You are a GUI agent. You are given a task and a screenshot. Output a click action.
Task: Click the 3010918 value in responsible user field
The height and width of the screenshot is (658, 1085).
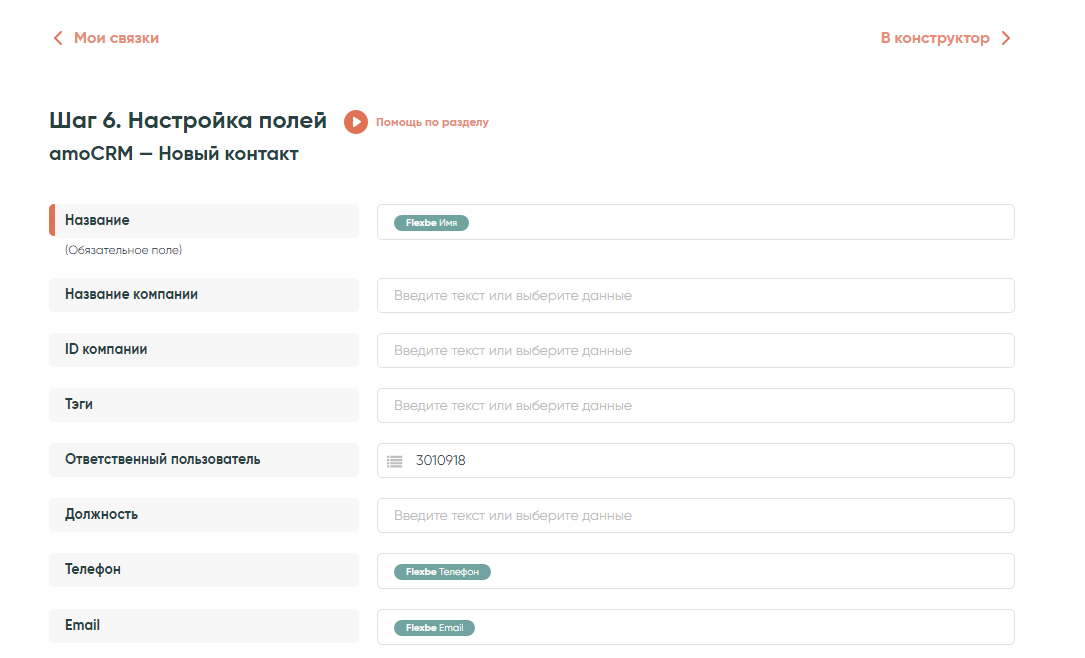pyautogui.click(x=441, y=461)
